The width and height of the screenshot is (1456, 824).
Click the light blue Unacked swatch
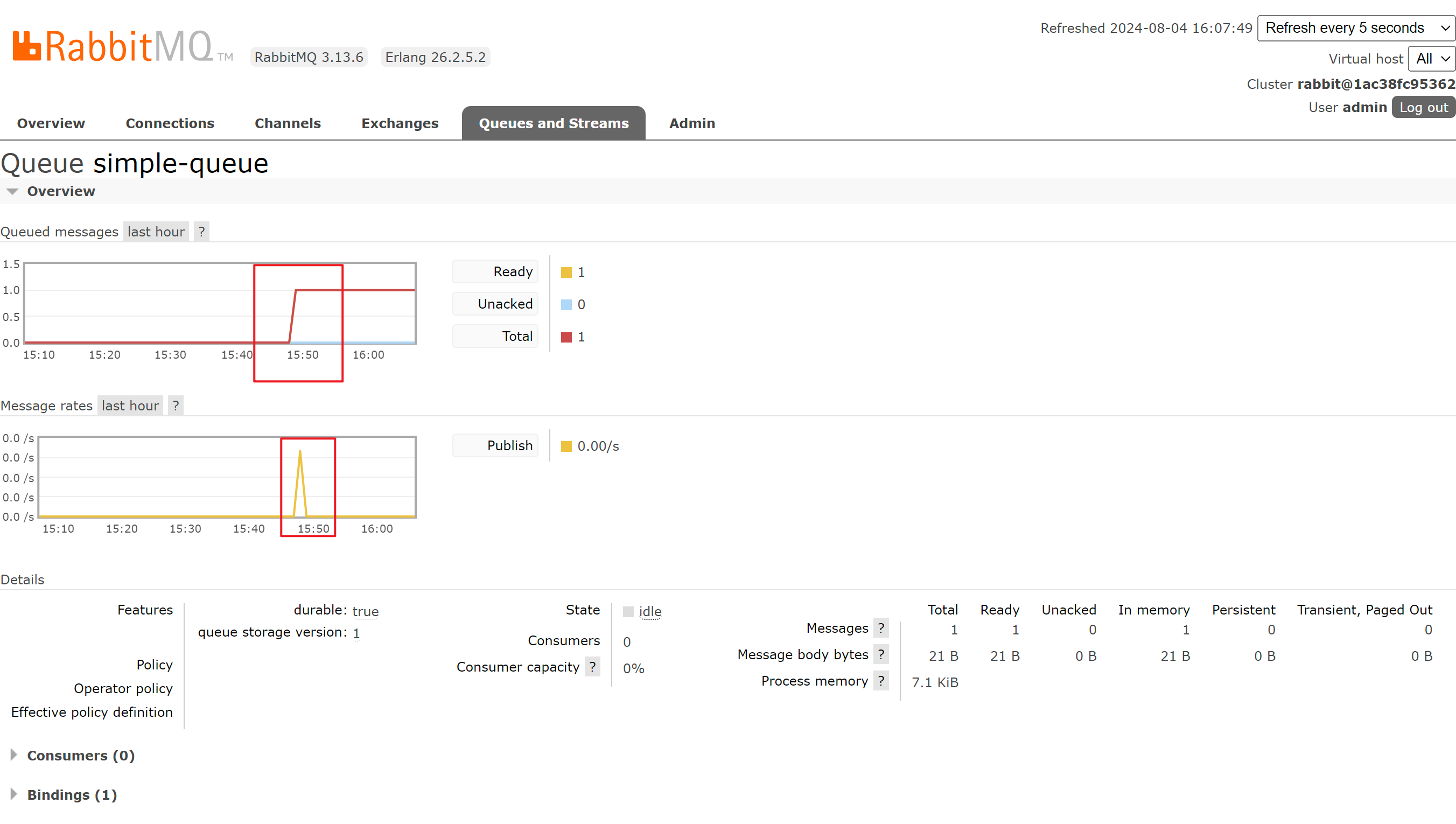(566, 304)
